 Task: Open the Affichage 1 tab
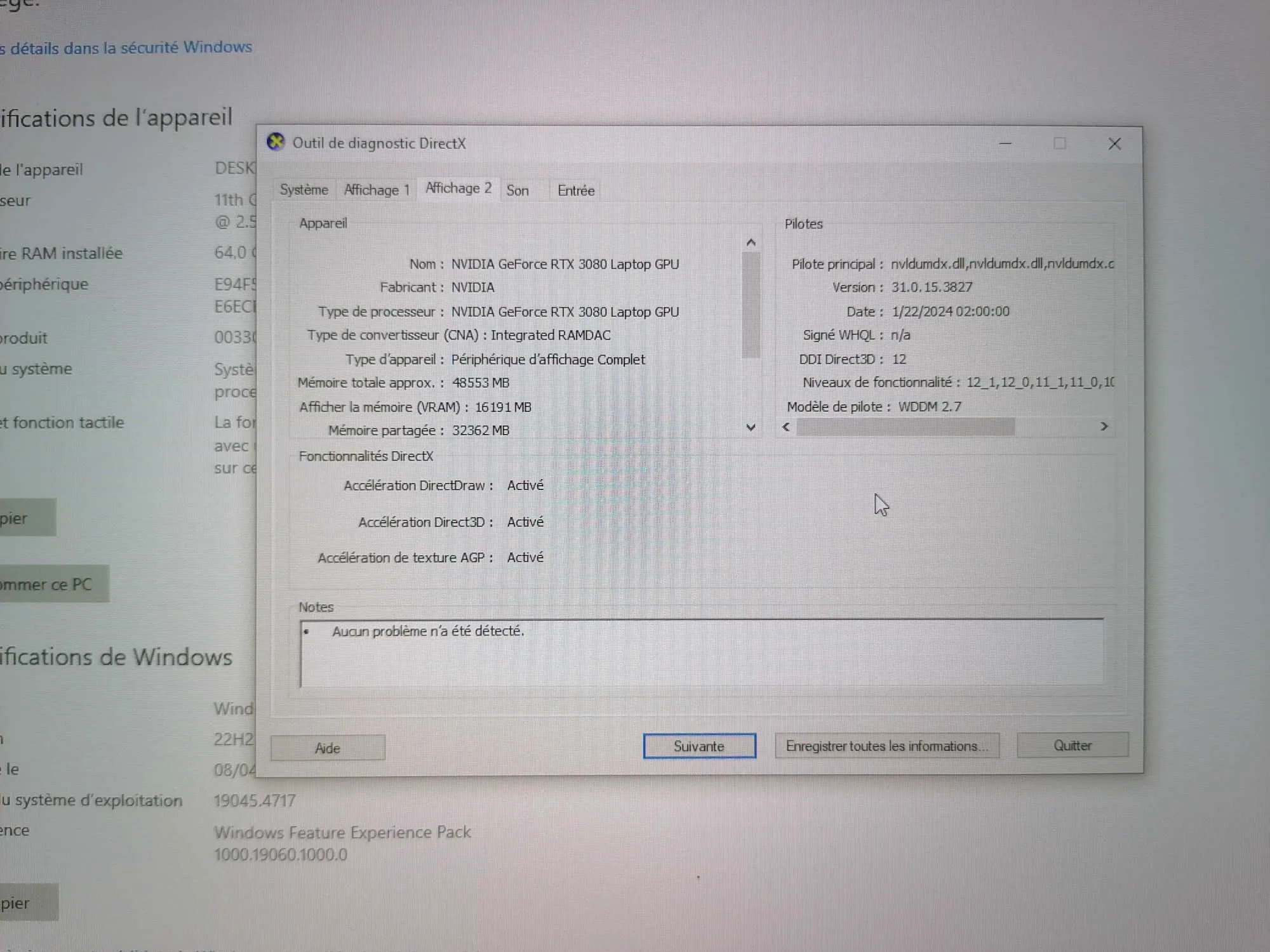click(x=377, y=190)
